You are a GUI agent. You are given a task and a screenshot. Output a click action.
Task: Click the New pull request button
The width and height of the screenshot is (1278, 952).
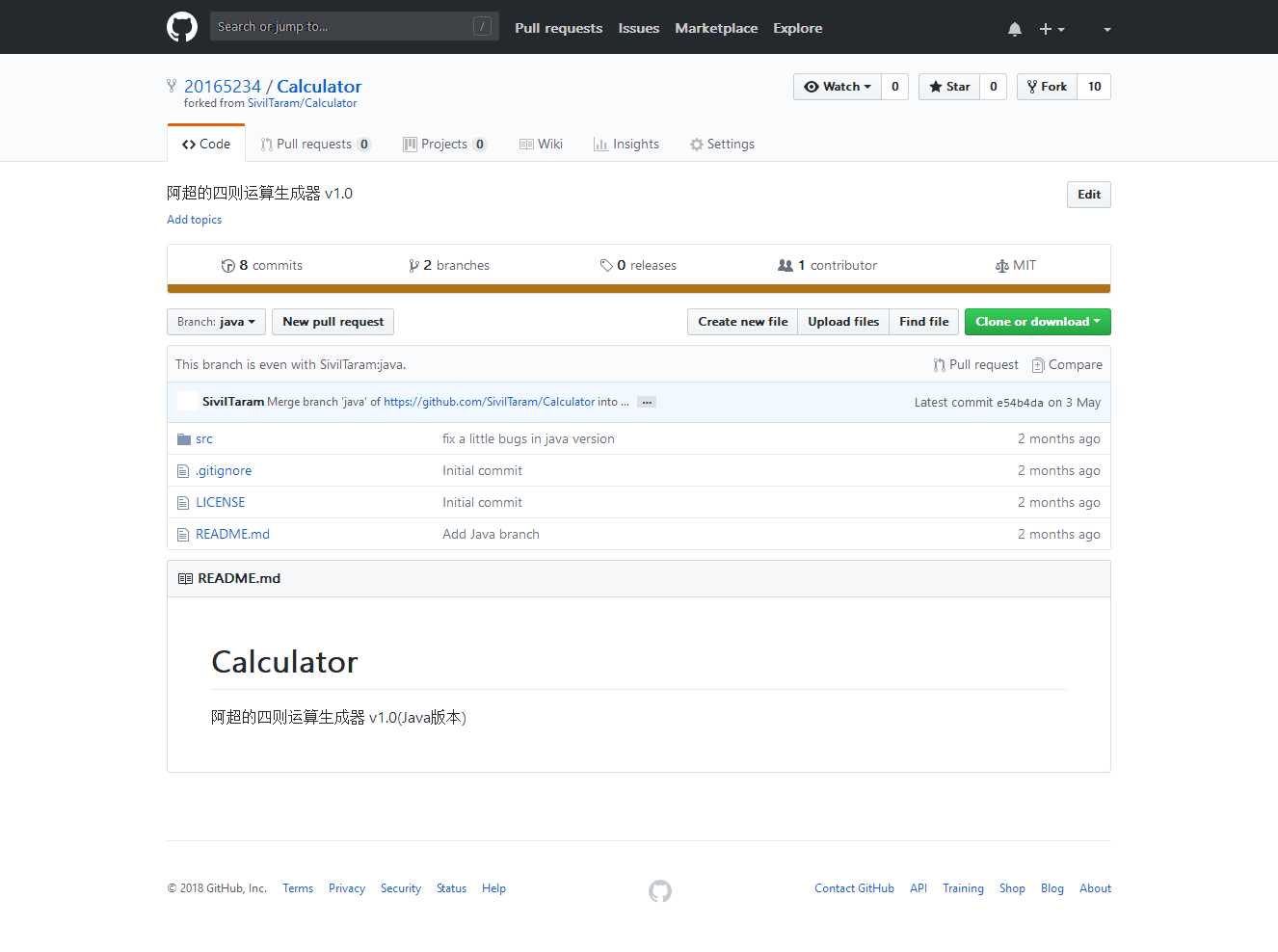click(333, 322)
